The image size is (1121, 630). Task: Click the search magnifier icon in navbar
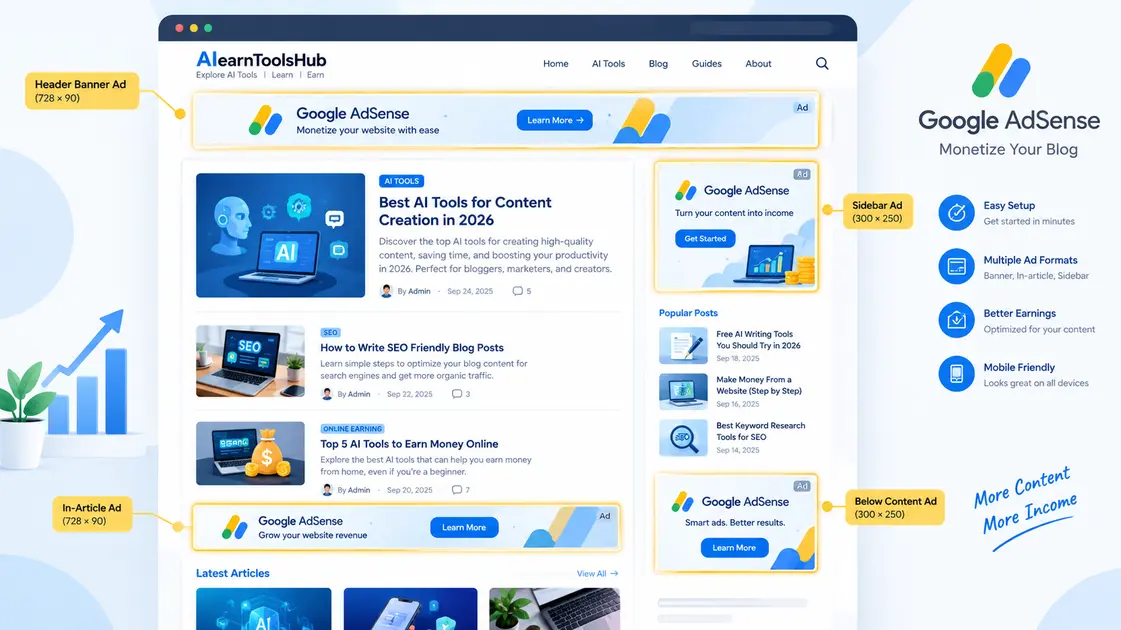click(822, 64)
